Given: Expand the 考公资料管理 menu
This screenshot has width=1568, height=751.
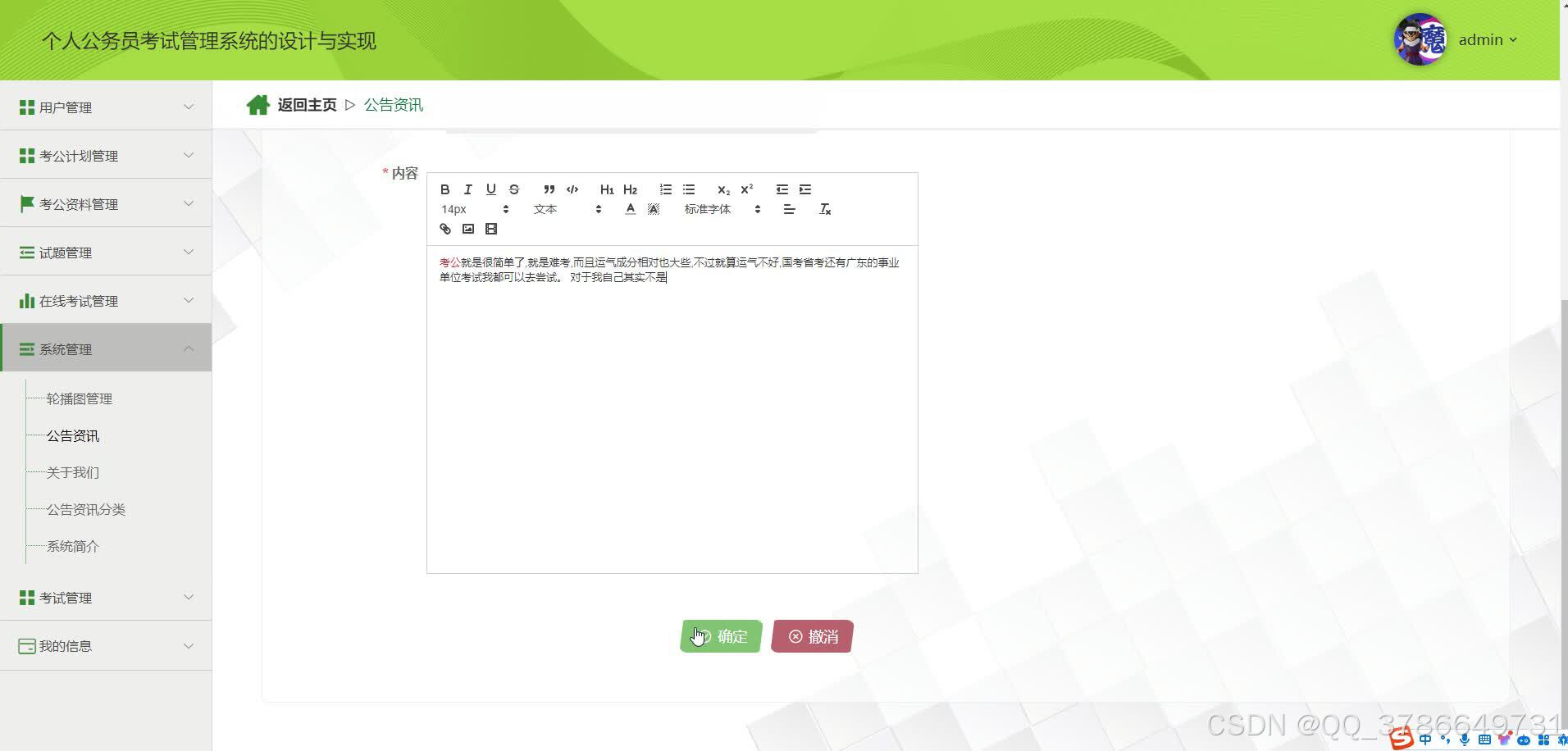Looking at the screenshot, I should tap(106, 203).
